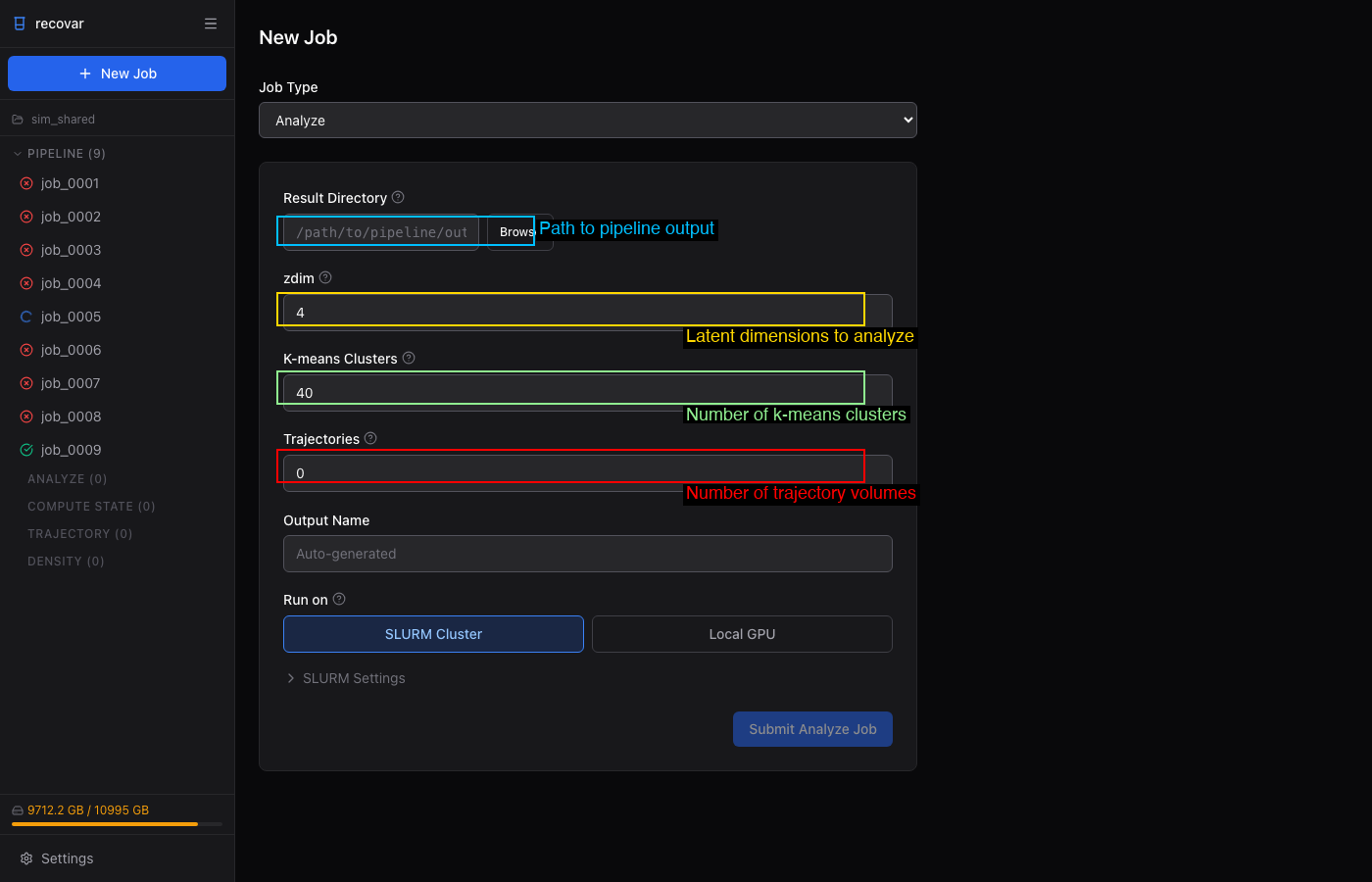This screenshot has height=882, width=1372.
Task: Click running spinner icon of job_0005
Action: pyautogui.click(x=26, y=317)
